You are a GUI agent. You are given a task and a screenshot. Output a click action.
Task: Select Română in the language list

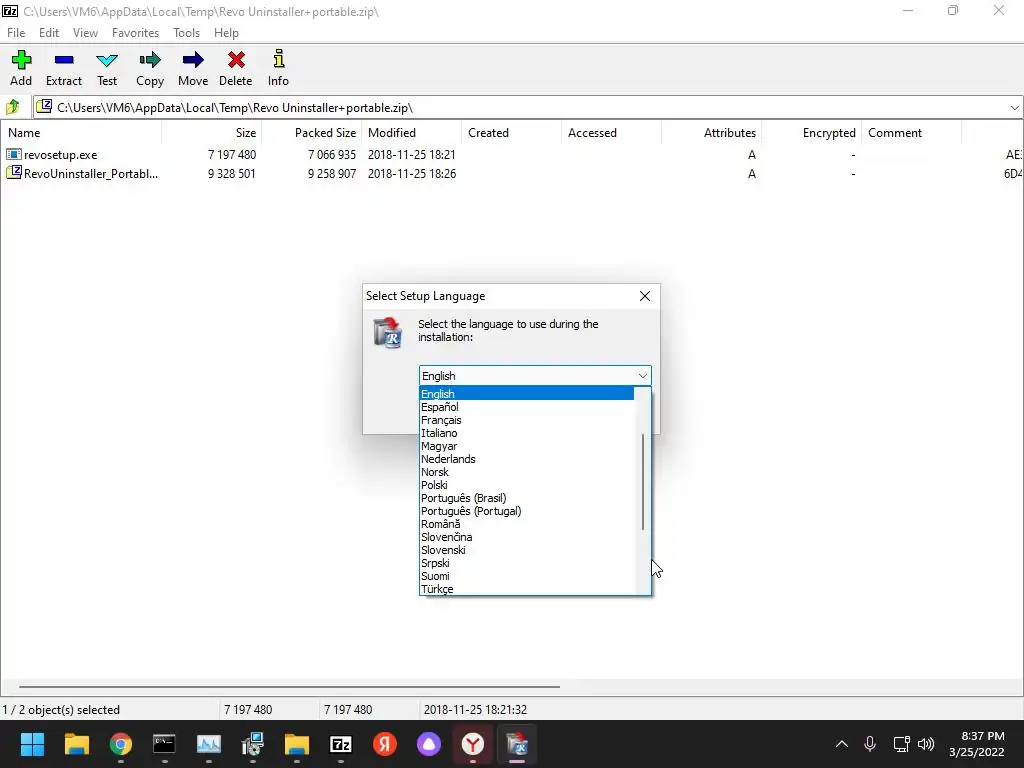[526, 524]
